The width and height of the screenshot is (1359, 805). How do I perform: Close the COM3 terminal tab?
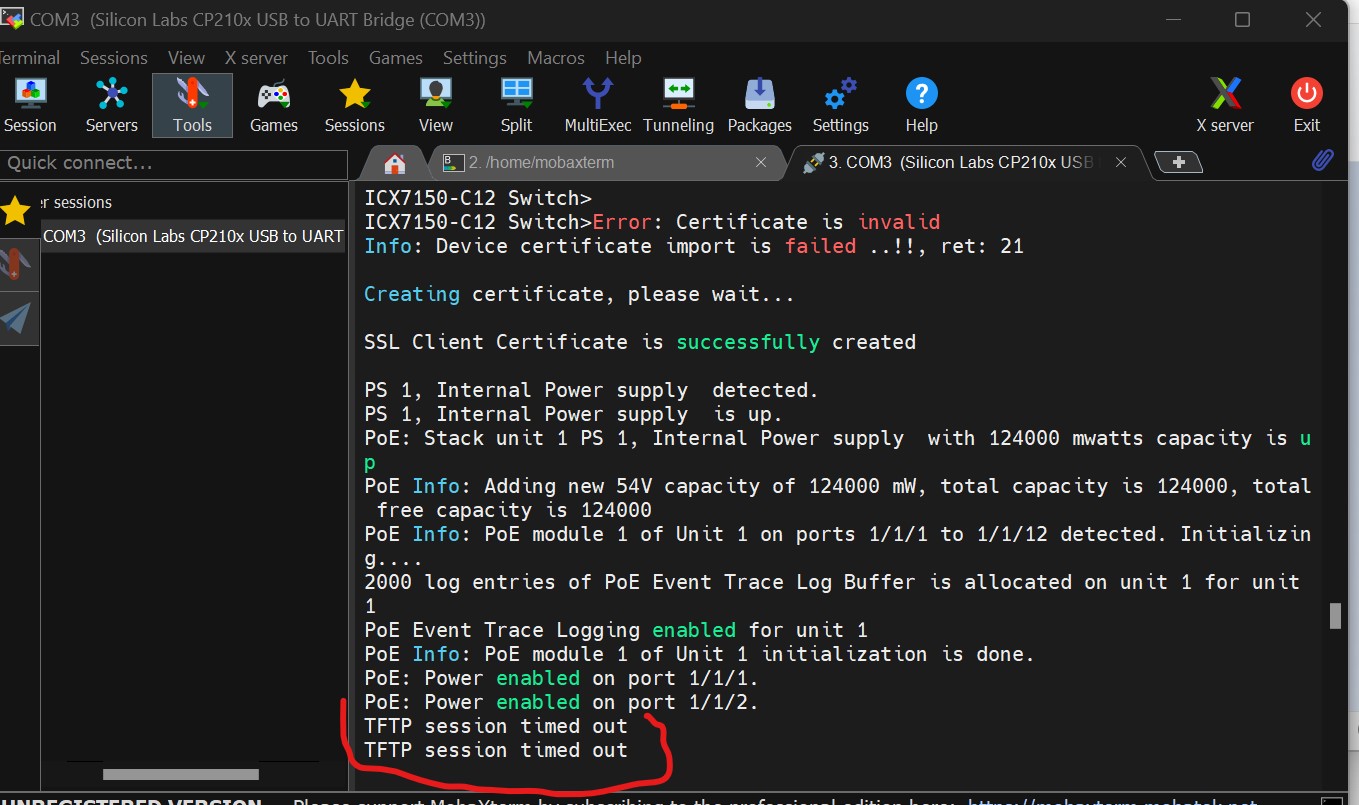coord(1121,162)
